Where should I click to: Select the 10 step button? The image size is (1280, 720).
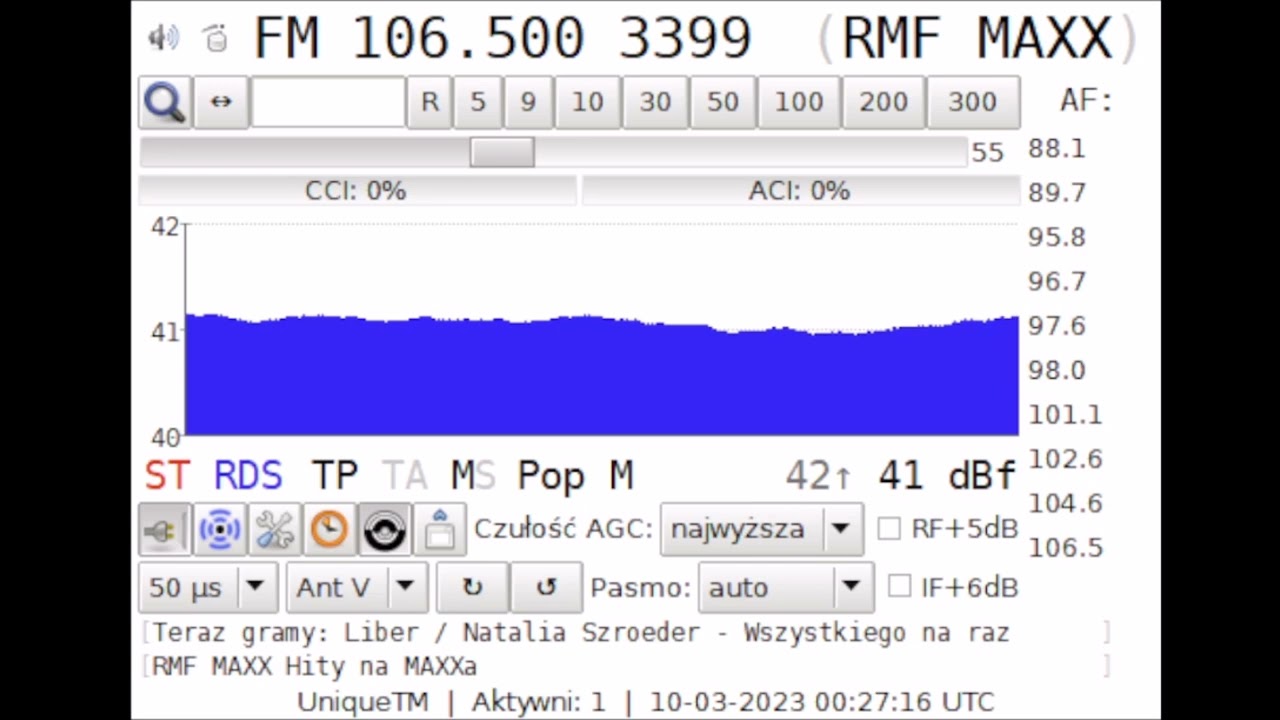(587, 102)
